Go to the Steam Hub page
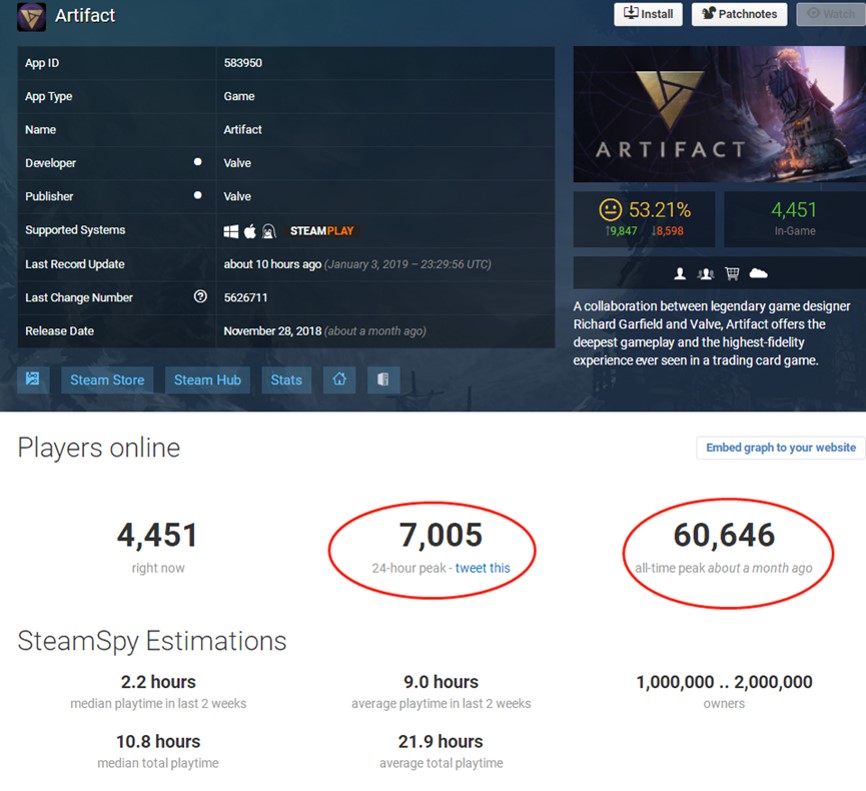The height and width of the screenshot is (791, 866). tap(208, 379)
